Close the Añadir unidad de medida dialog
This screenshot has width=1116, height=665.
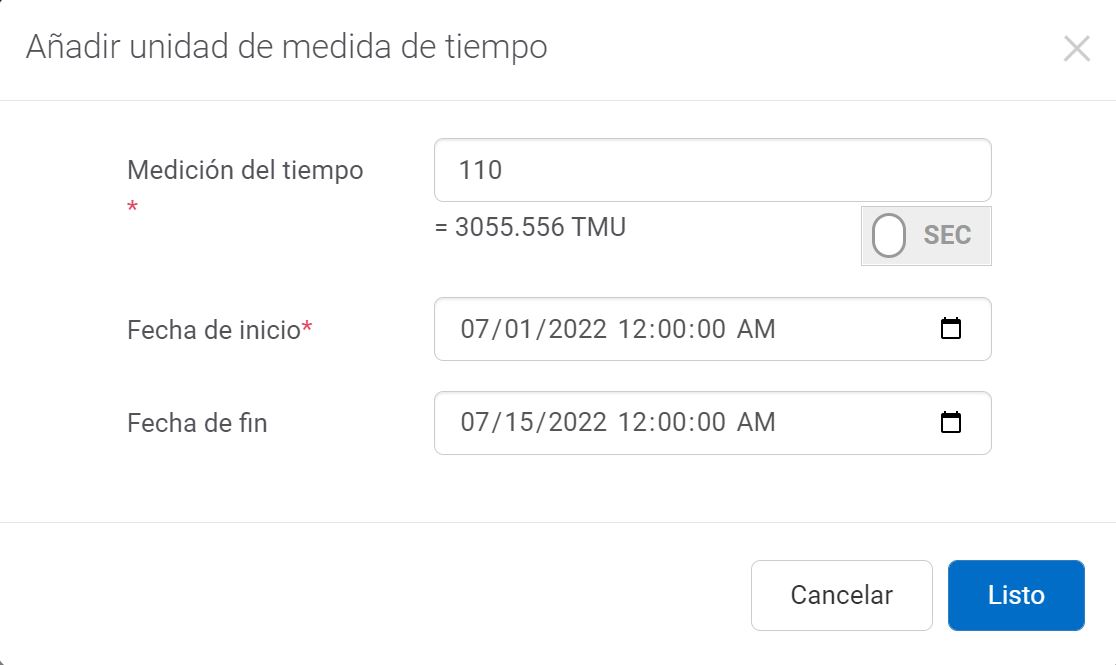point(1076,49)
